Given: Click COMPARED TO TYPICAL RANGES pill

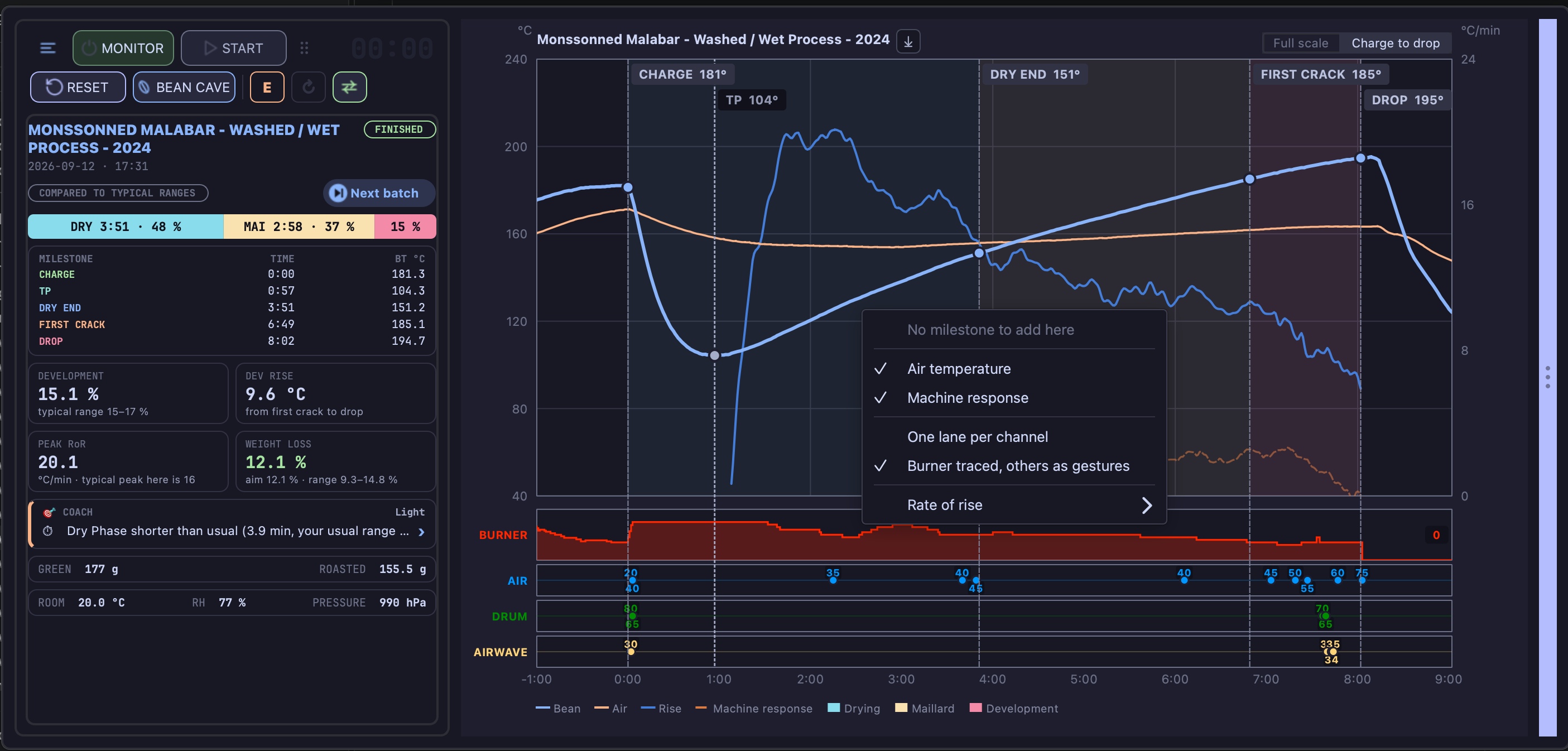Looking at the screenshot, I should coord(118,193).
